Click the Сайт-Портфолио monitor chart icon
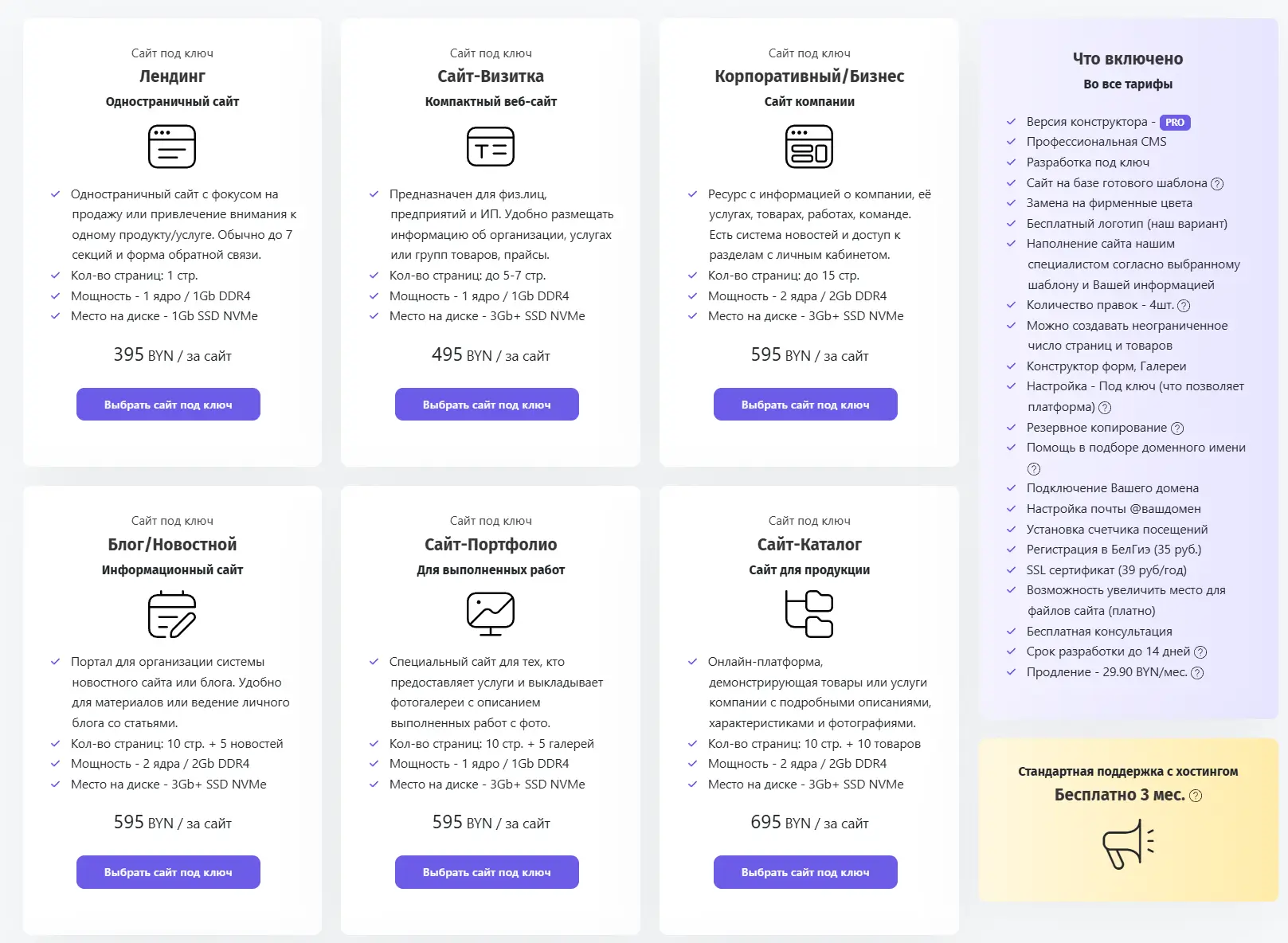The width and height of the screenshot is (1288, 943). (491, 614)
